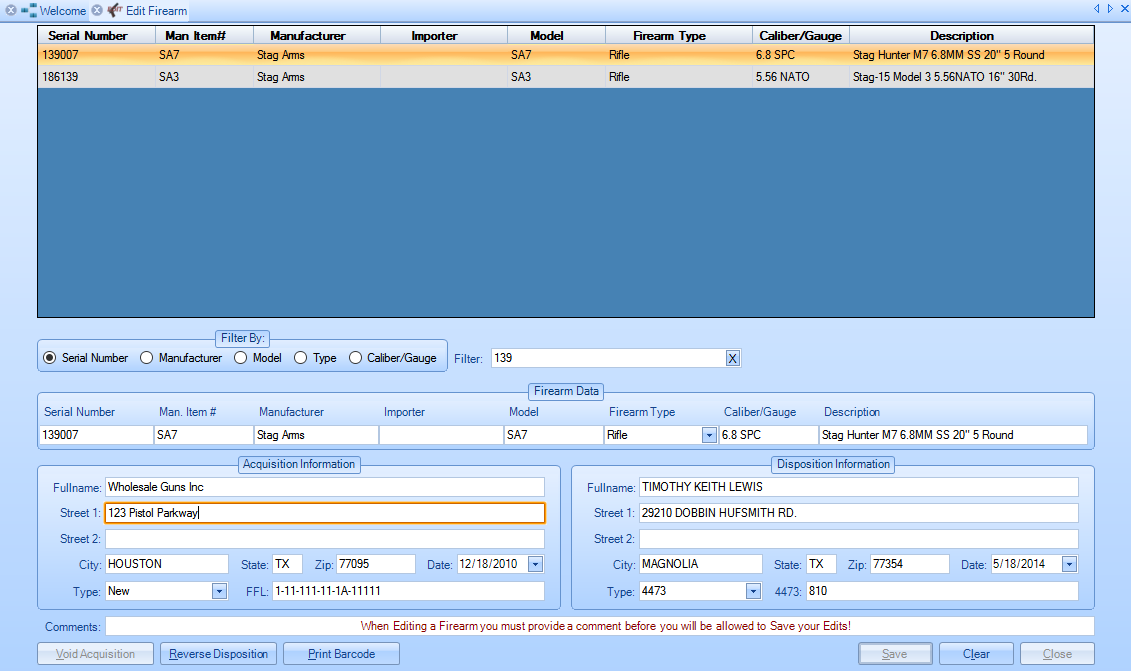Sort by the Importer column header

[x=444, y=35]
